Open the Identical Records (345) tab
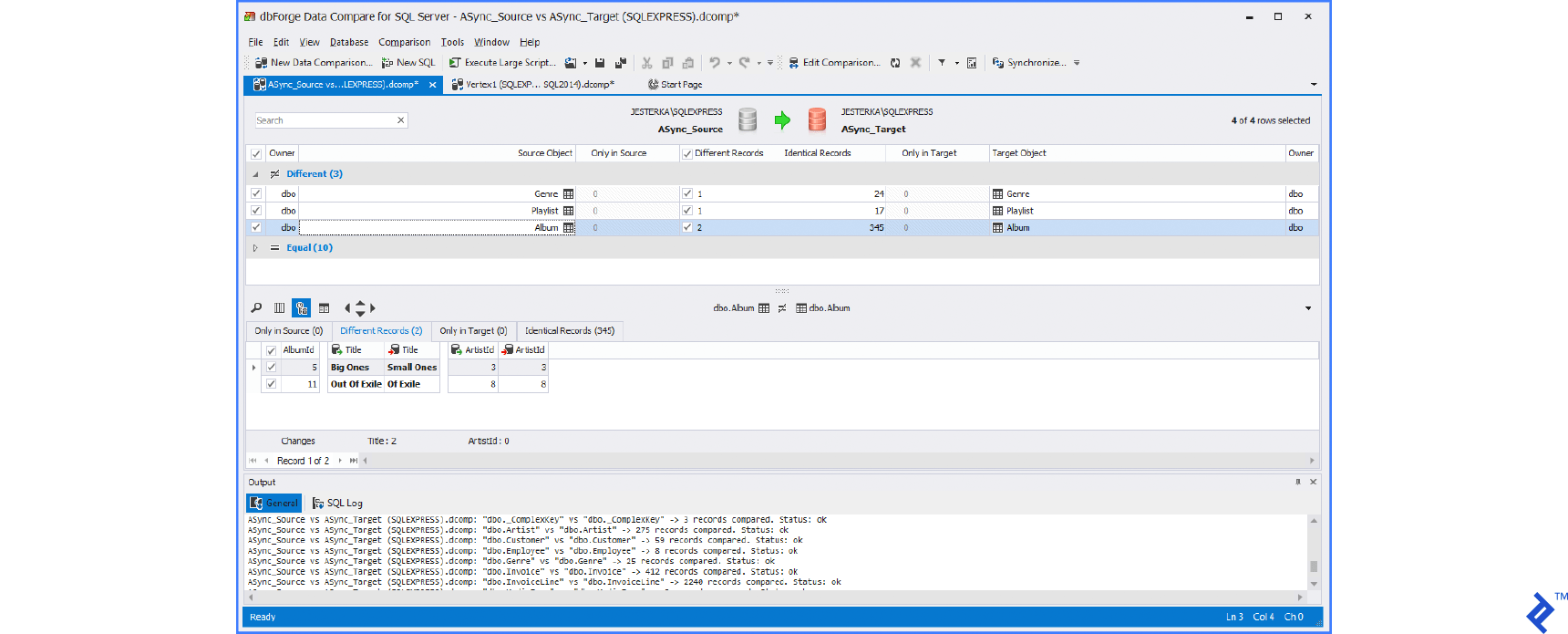1568x634 pixels. click(570, 331)
